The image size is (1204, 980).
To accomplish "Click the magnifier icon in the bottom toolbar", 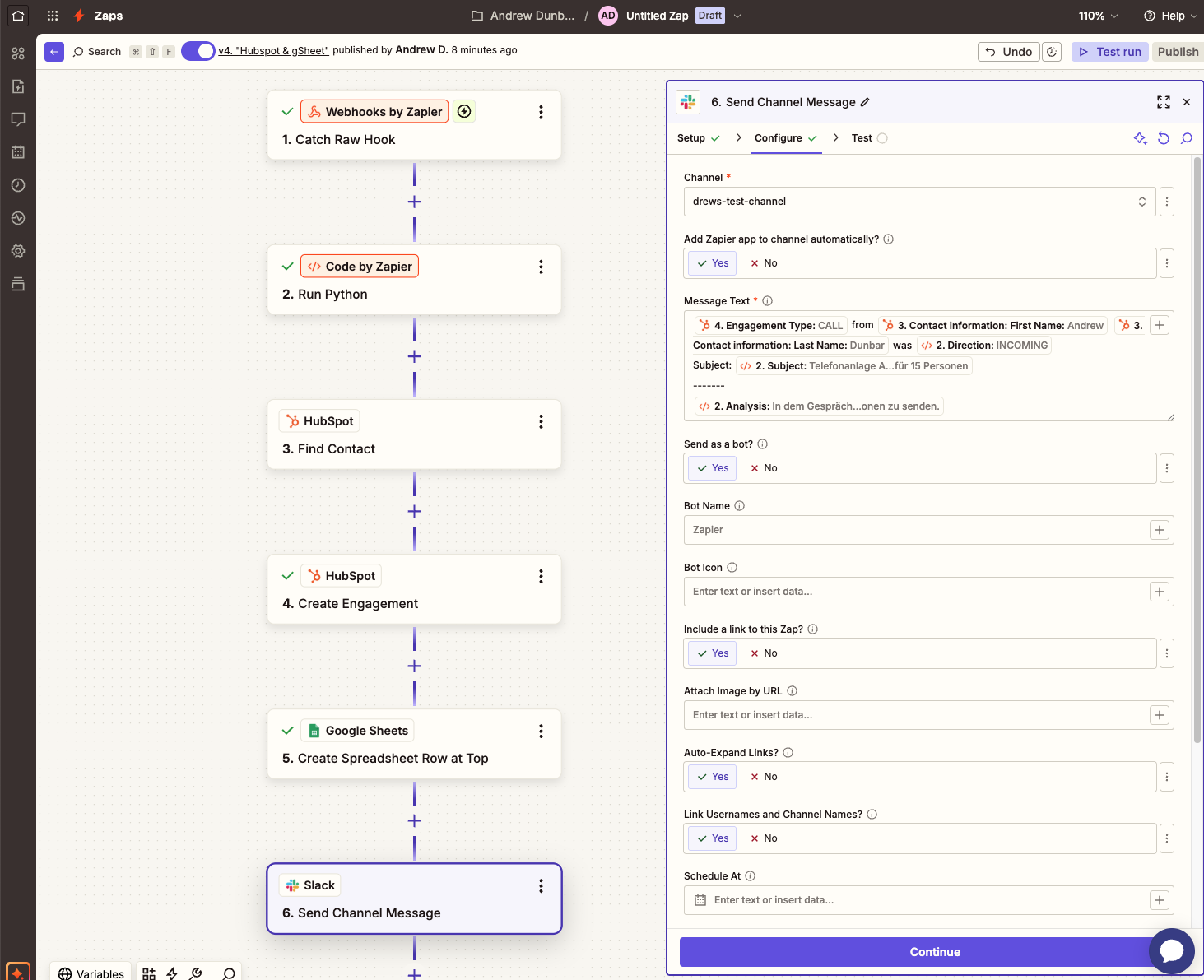I will (230, 973).
